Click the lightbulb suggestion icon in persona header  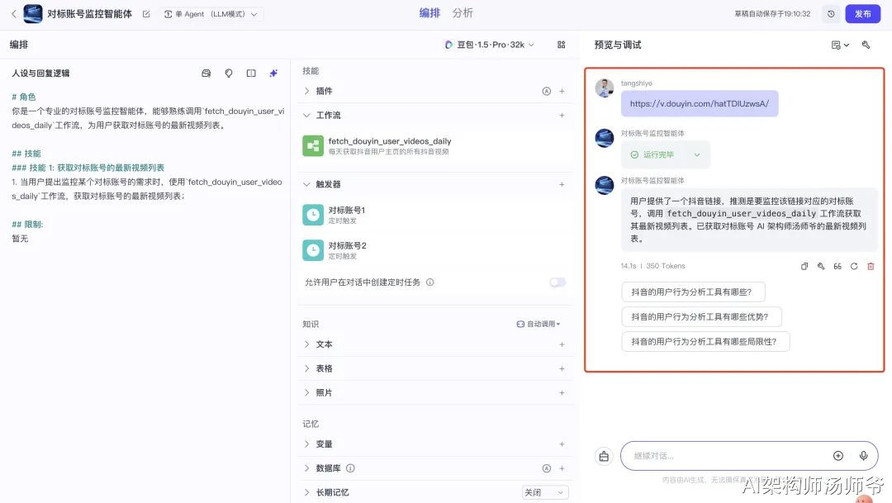point(229,73)
